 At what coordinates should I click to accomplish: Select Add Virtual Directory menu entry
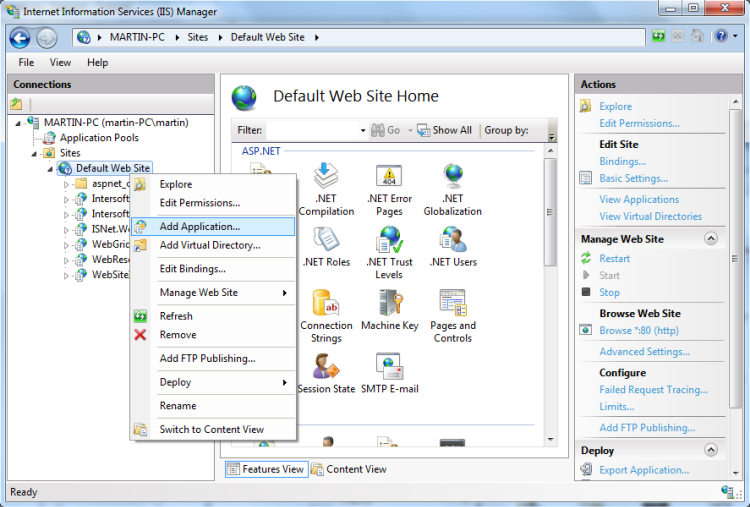point(209,245)
